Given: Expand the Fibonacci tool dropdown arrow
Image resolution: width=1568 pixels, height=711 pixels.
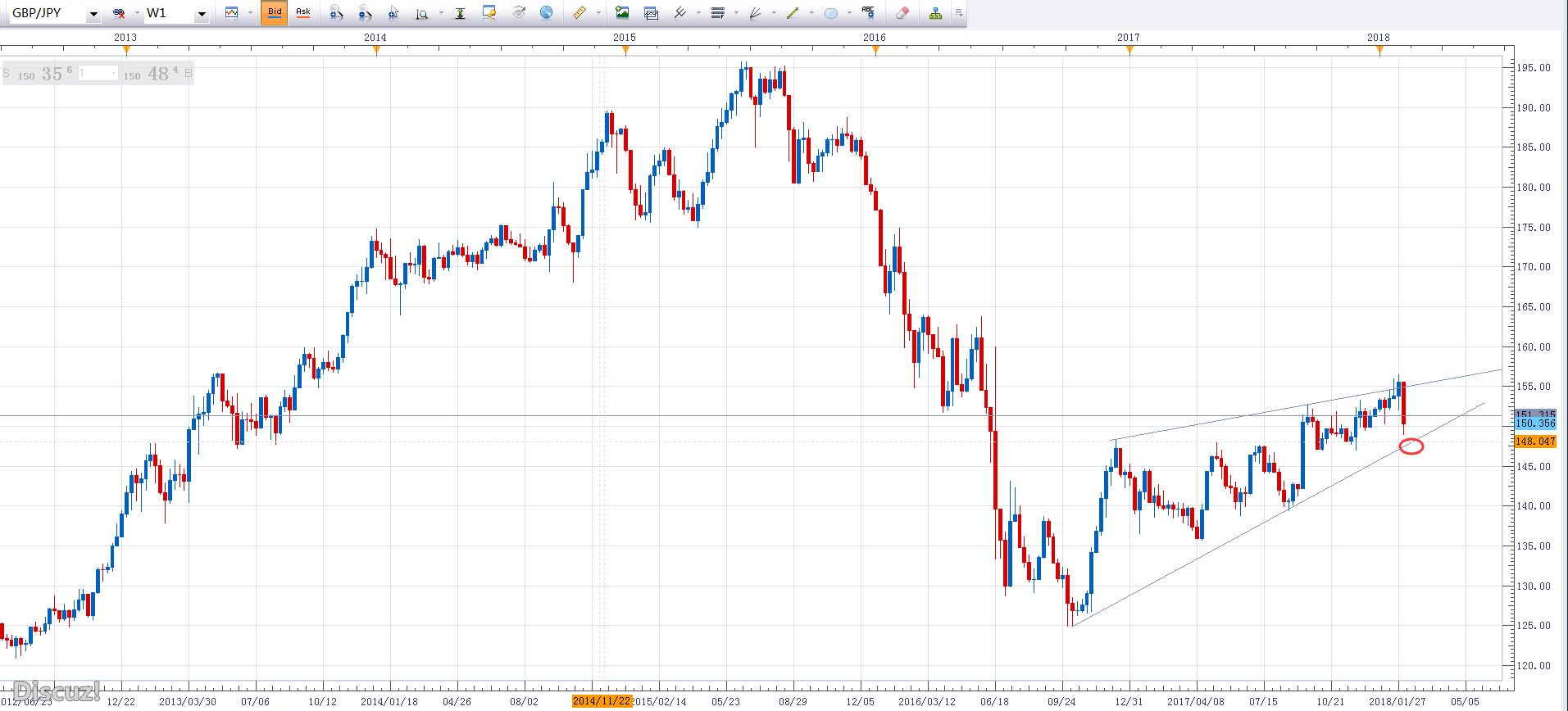Looking at the screenshot, I should click(x=736, y=13).
